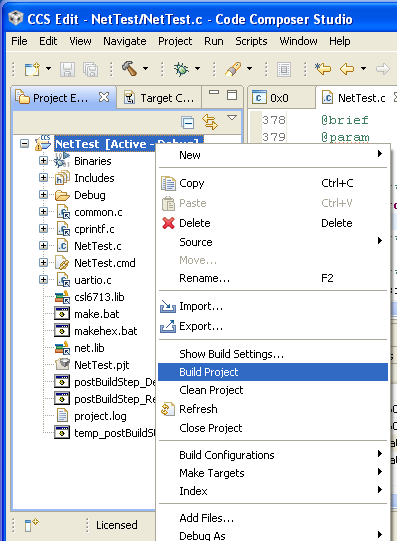
Task: Expand the Includes tree node
Action: click(x=43, y=178)
